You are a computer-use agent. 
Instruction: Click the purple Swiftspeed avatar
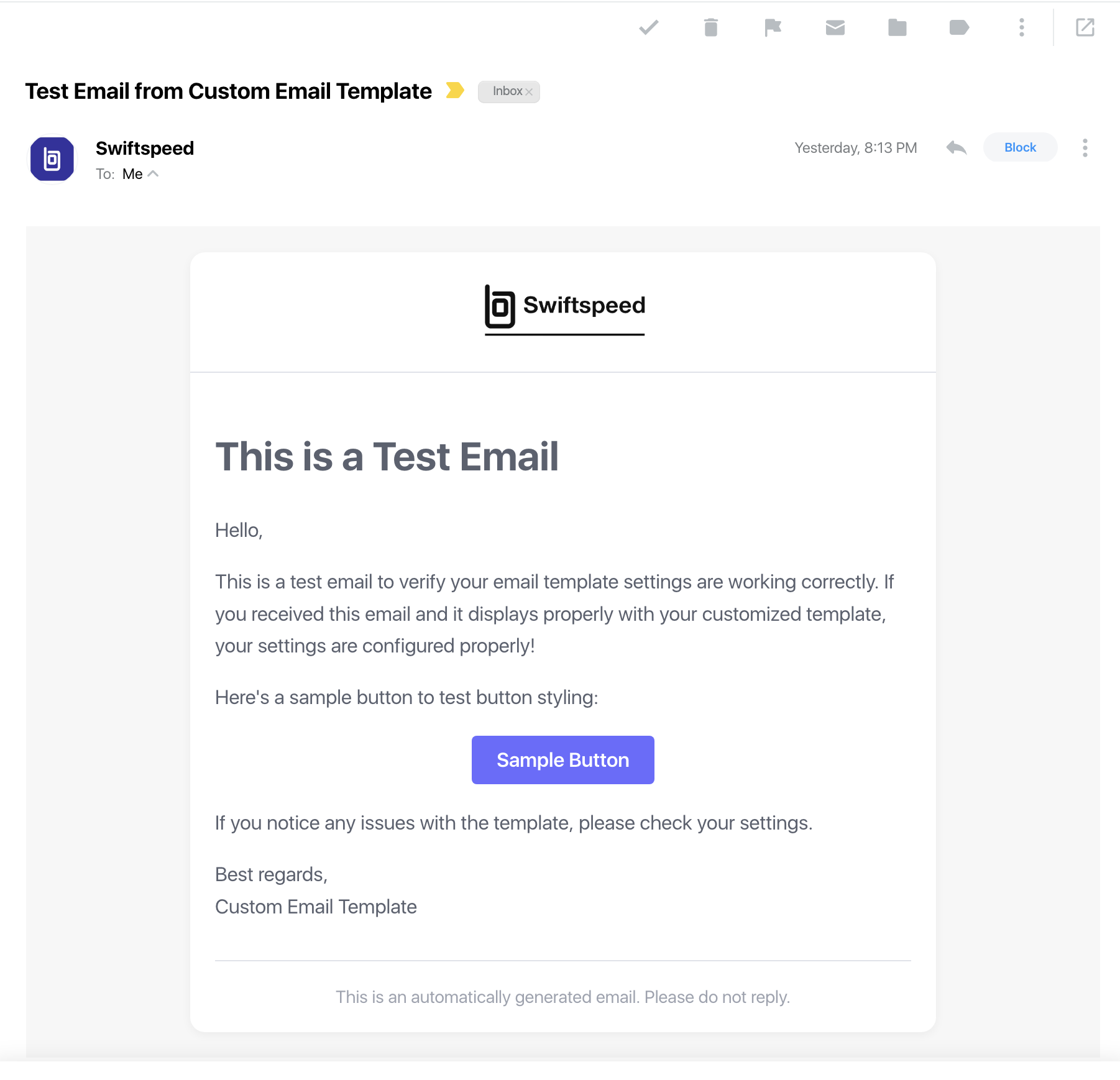[x=52, y=160]
